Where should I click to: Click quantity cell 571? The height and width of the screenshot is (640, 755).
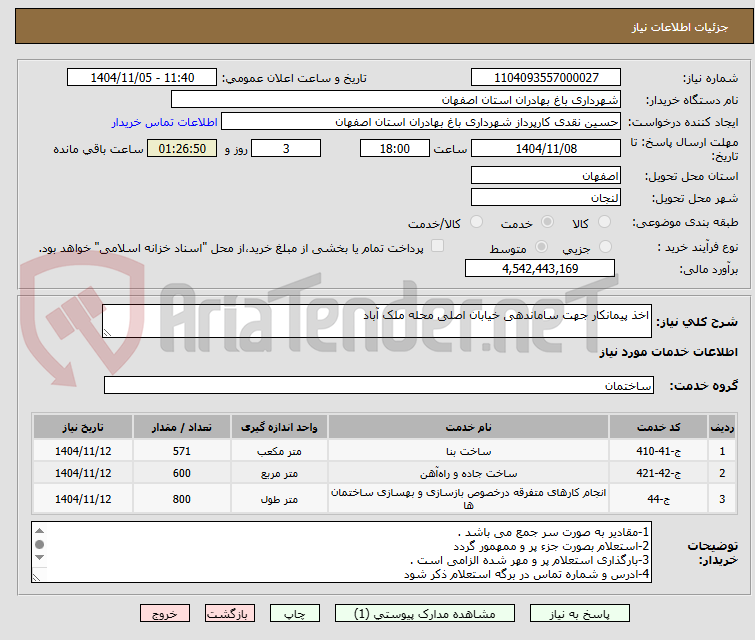182,451
